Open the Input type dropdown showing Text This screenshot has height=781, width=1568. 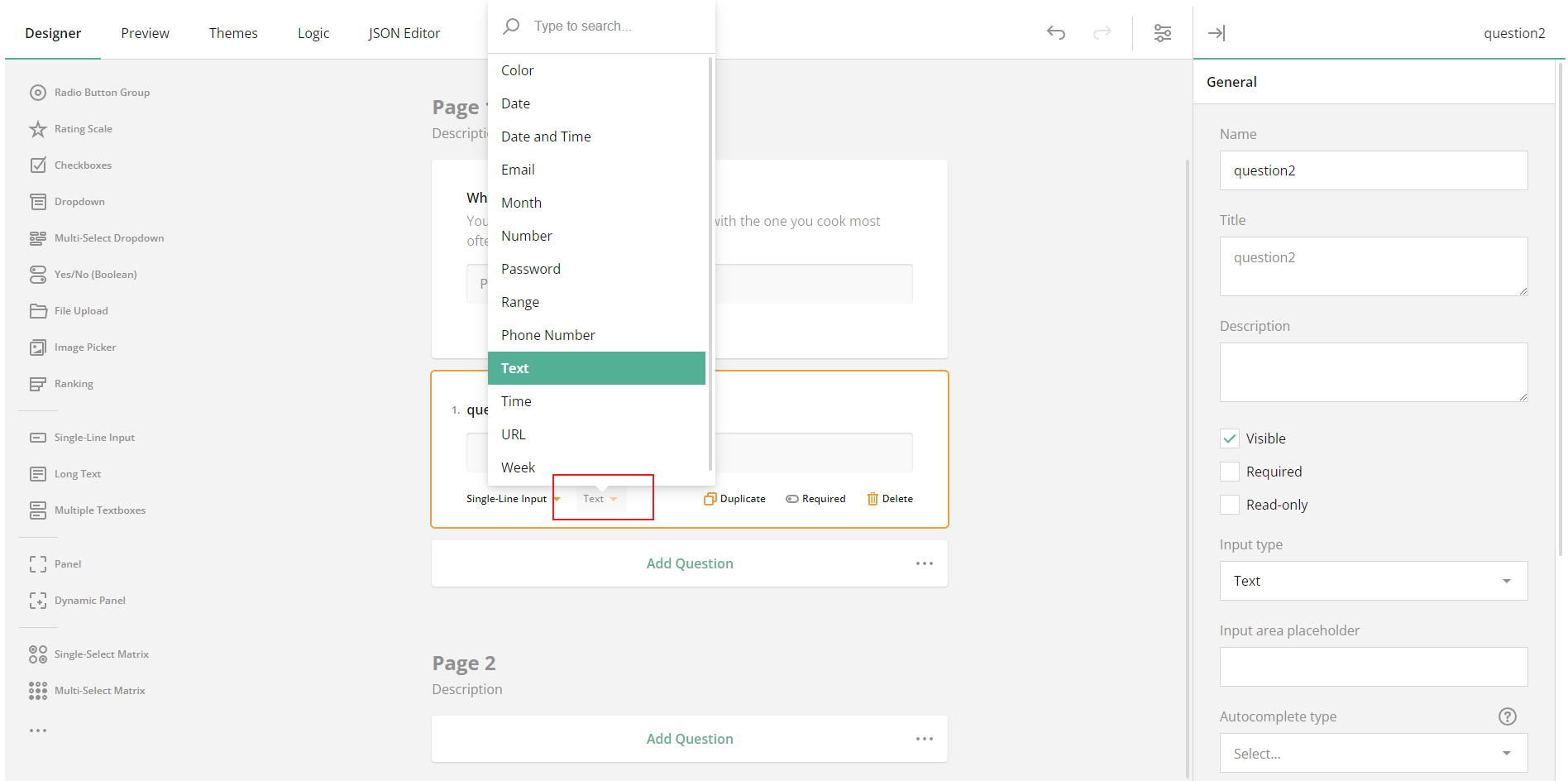click(x=1373, y=581)
